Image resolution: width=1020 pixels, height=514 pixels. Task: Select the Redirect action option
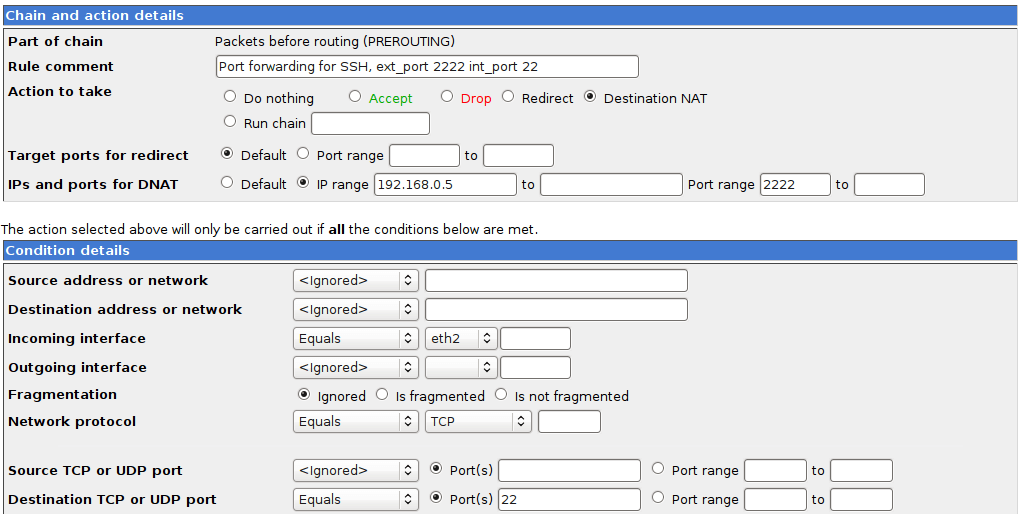point(508,98)
